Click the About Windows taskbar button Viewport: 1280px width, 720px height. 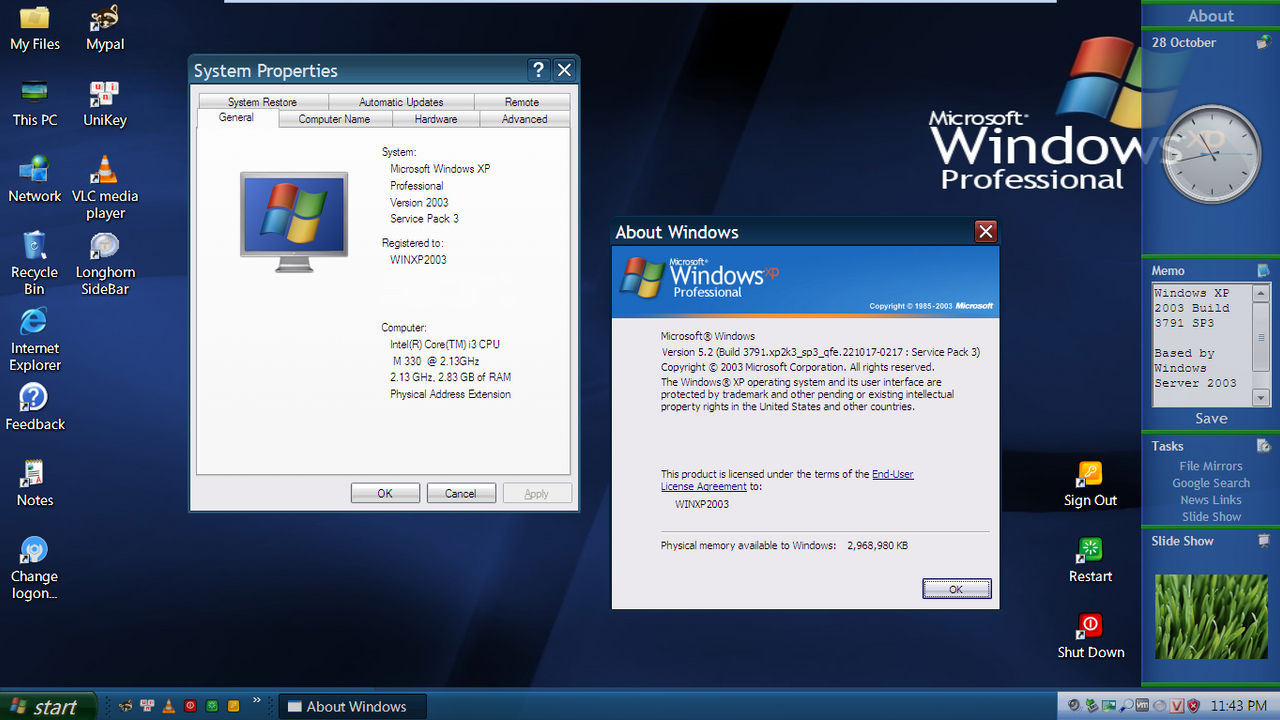[x=352, y=706]
